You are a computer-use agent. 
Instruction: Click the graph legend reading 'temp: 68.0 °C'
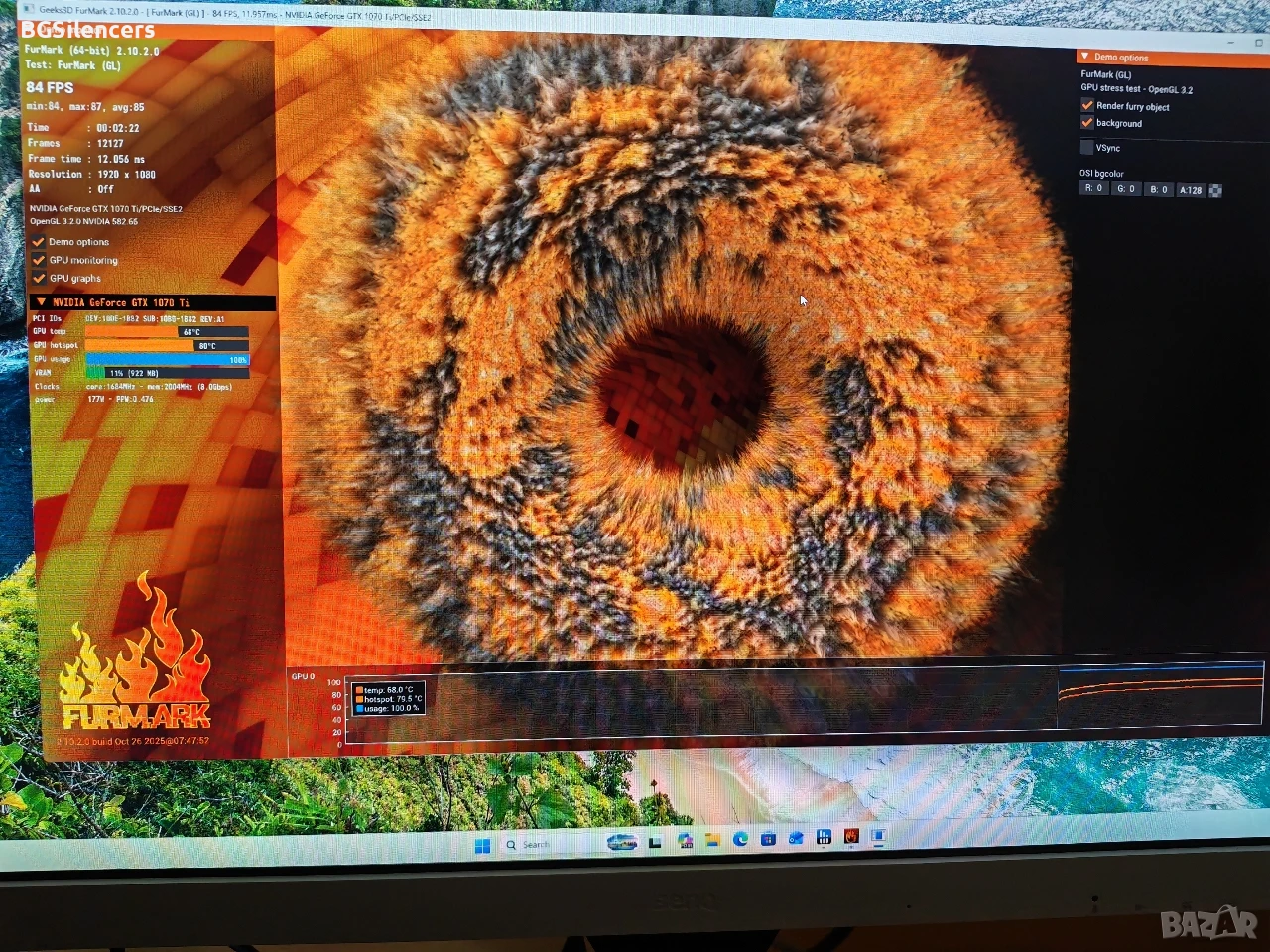389,690
